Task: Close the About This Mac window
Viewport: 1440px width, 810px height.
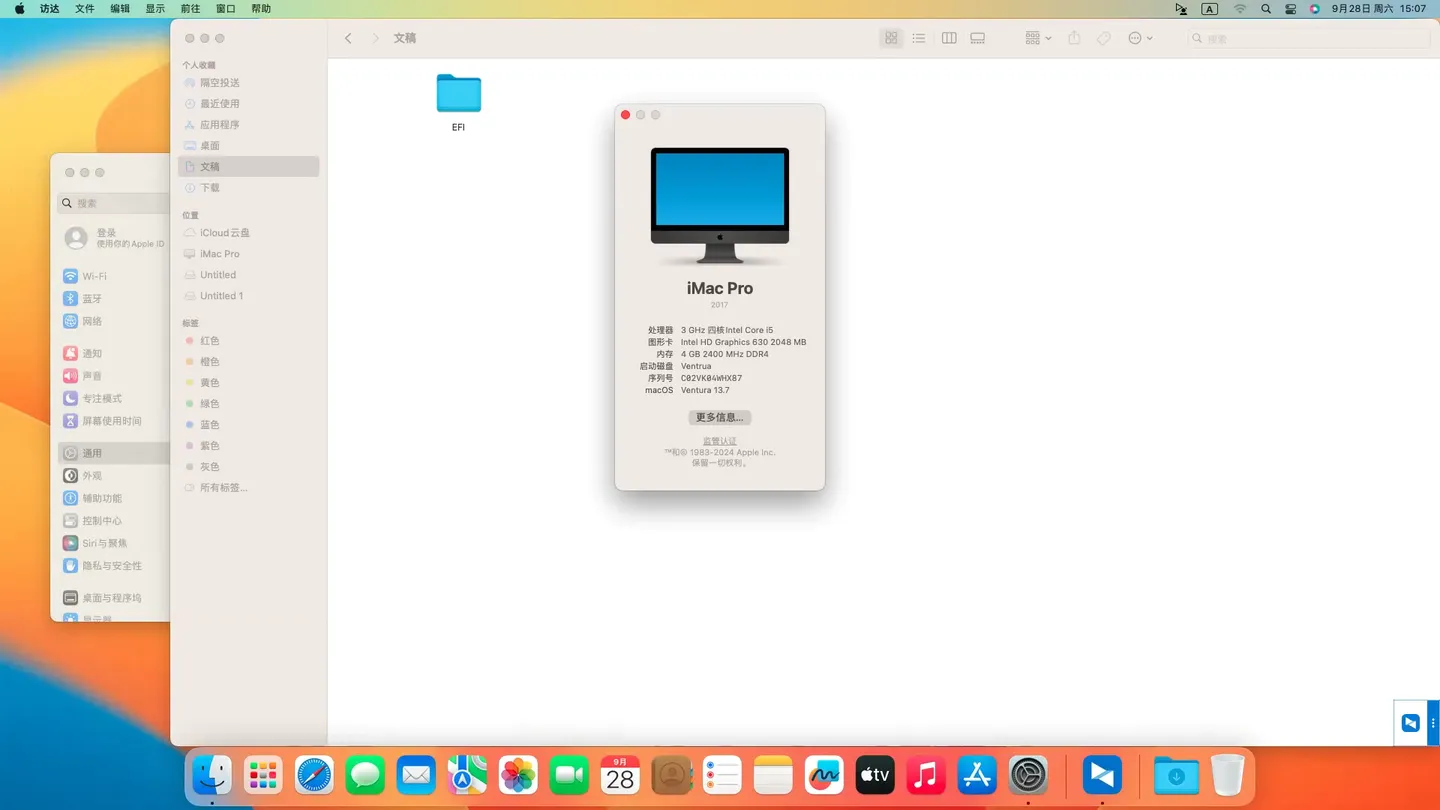Action: point(626,115)
